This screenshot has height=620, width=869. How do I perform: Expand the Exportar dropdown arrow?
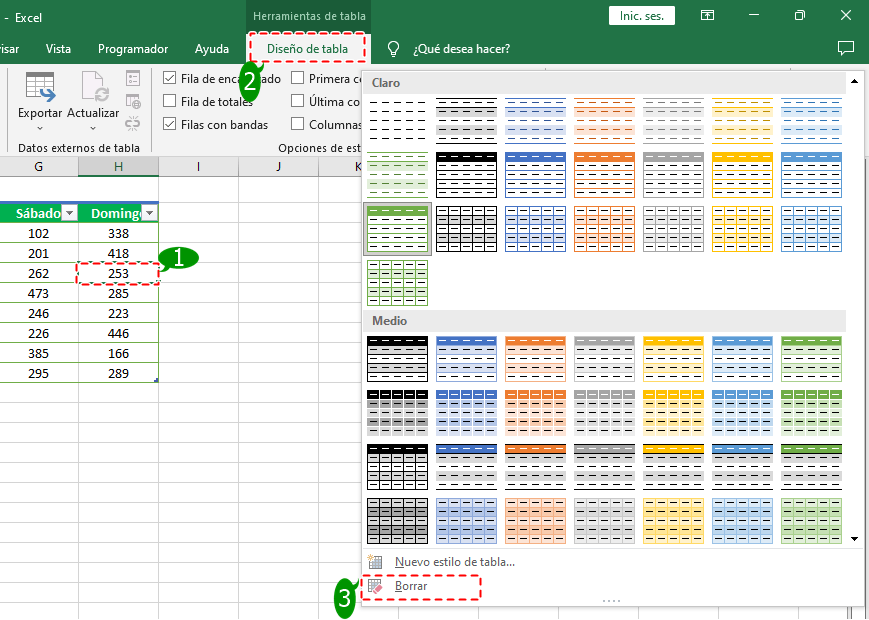[x=40, y=129]
